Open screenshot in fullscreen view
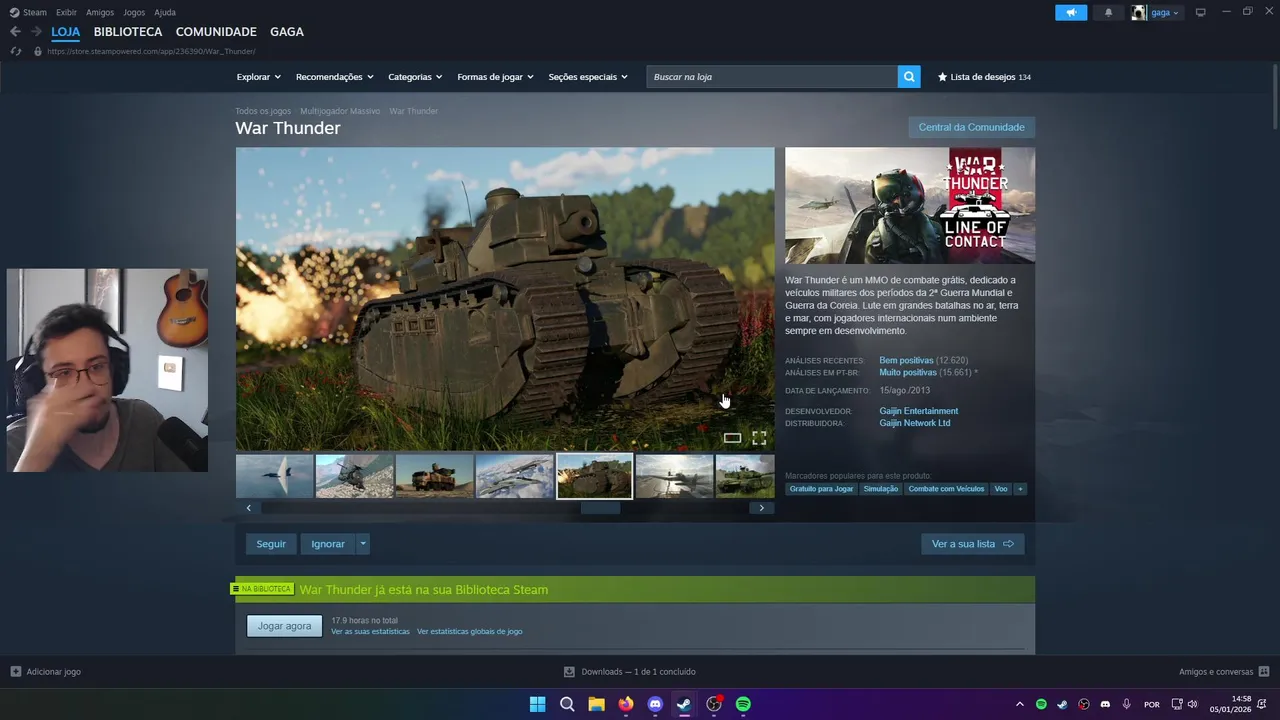This screenshot has height=720, width=1280. (759, 438)
